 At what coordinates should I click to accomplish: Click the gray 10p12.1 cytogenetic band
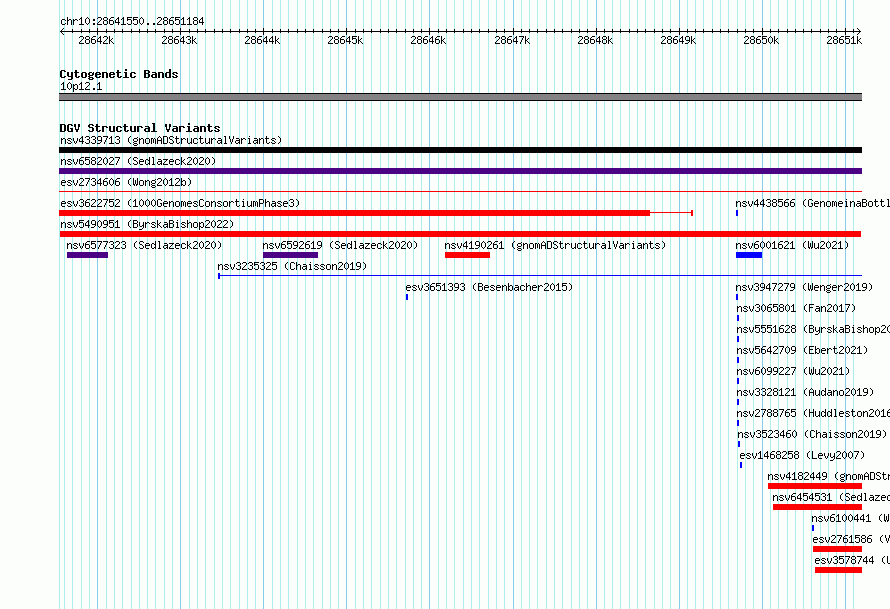point(460,97)
